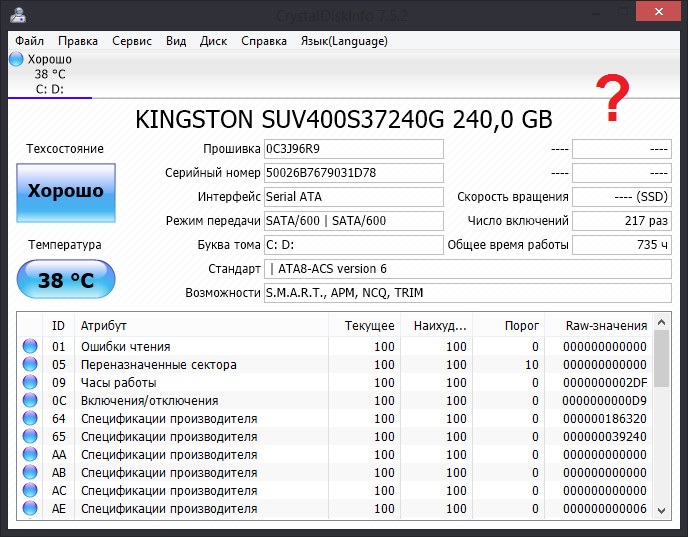The width and height of the screenshot is (688, 537).
Task: Close the CrystalDiskInfo window
Action: [659, 11]
